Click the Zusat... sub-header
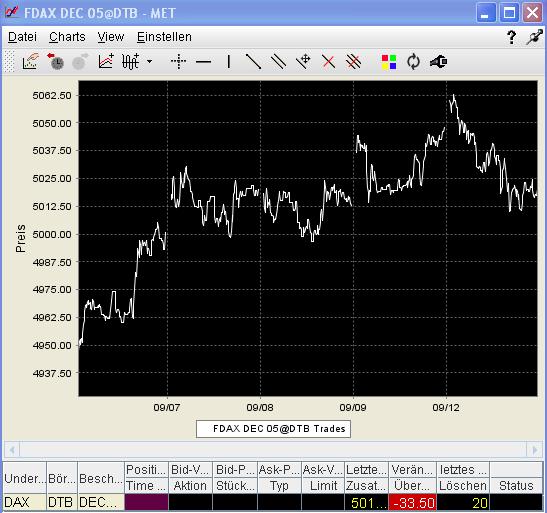 pyautogui.click(x=366, y=485)
